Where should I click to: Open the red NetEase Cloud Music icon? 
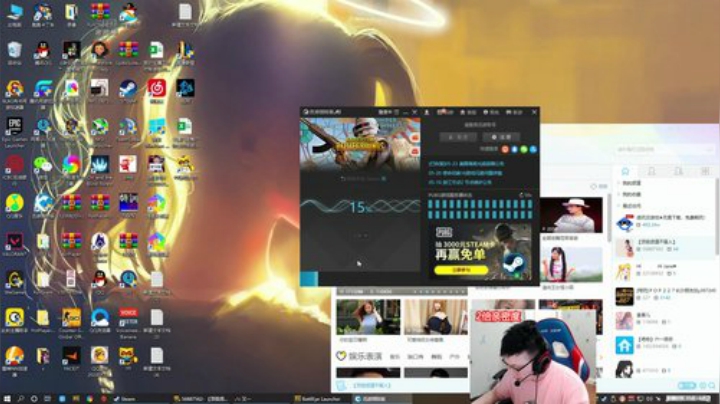coord(157,91)
